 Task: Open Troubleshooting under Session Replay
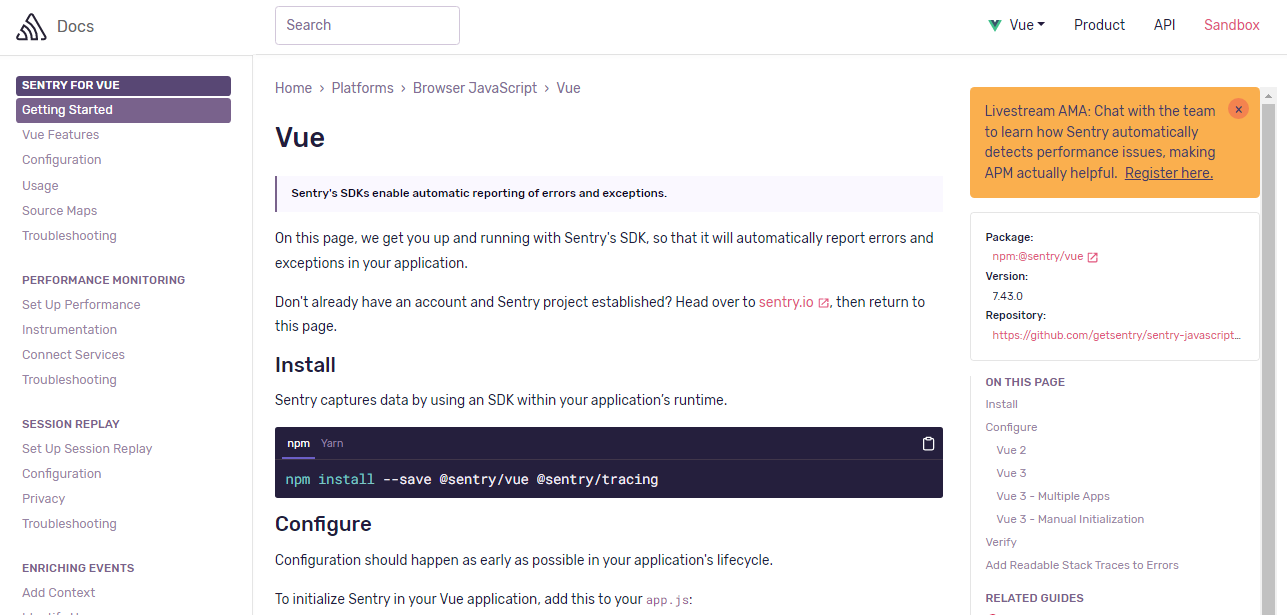69,524
